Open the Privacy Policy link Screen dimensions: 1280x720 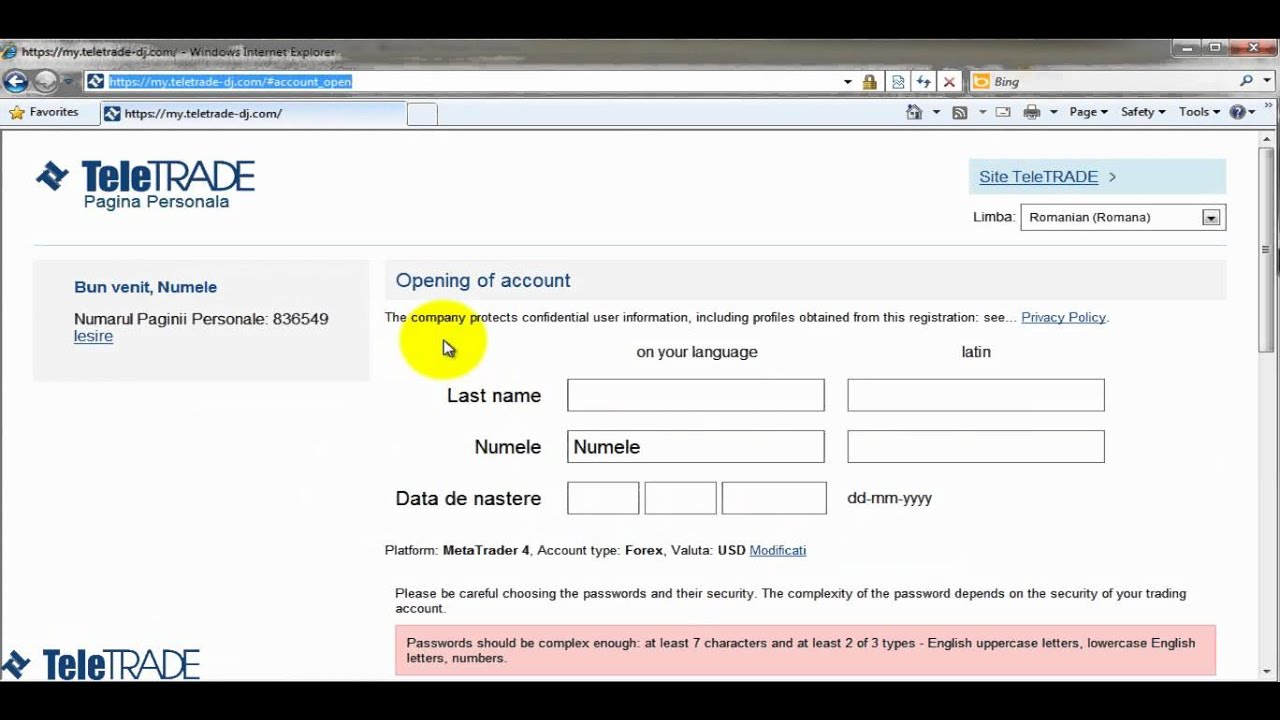1063,317
